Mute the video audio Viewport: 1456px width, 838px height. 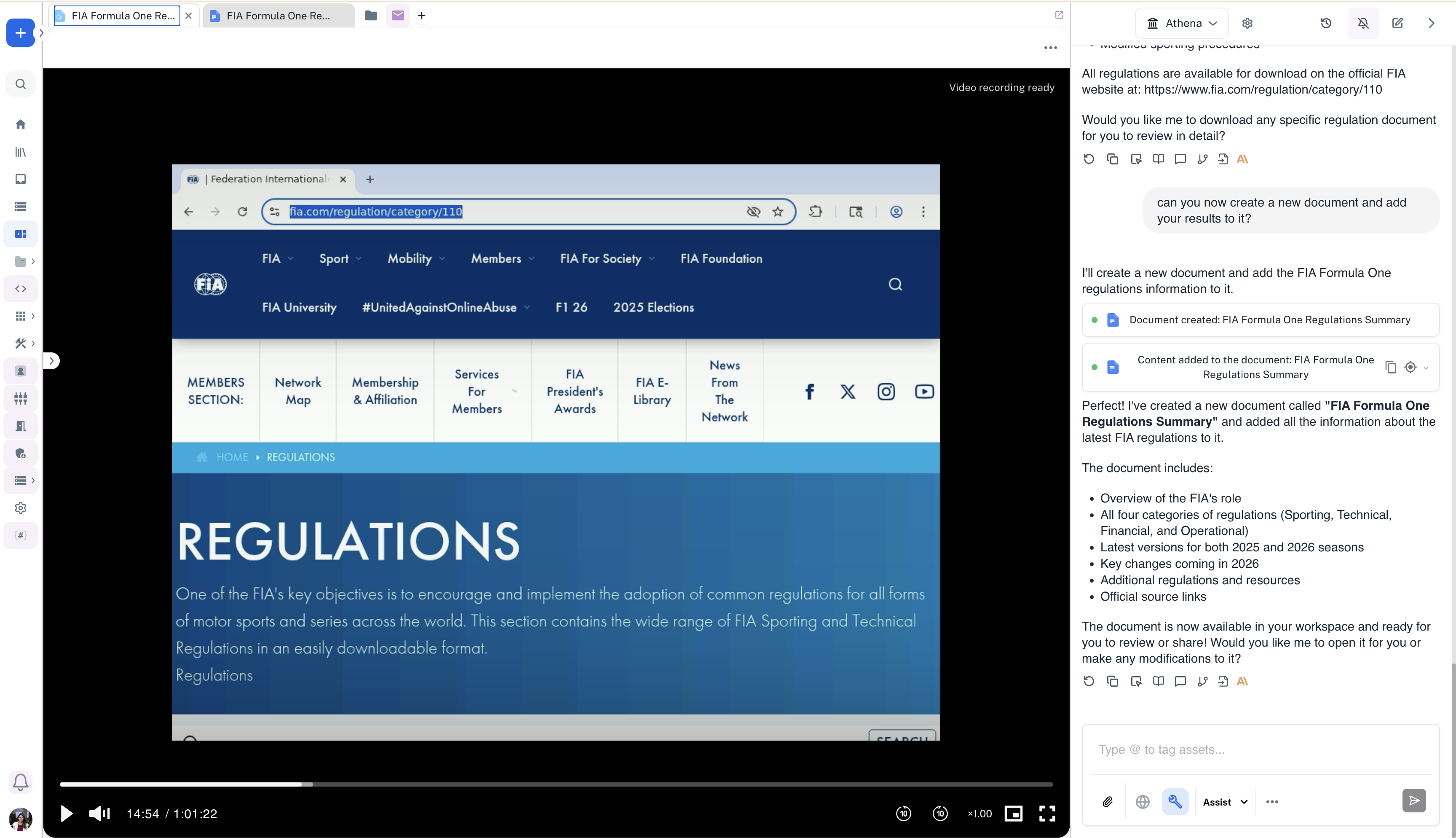(99, 813)
